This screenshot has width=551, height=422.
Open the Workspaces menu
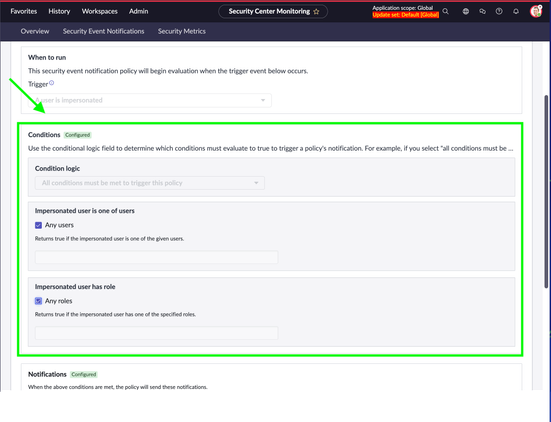100,11
